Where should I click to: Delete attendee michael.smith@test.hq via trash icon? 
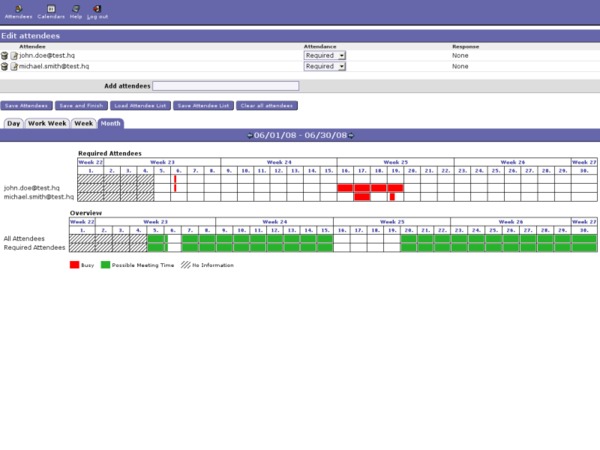tap(5, 66)
